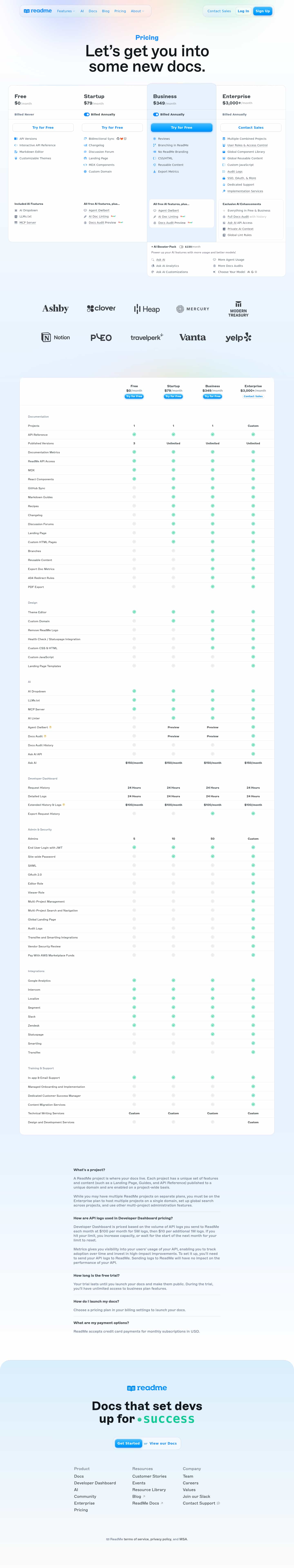Click the Sign Up button
Image resolution: width=294 pixels, height=1568 pixels.
262,11
